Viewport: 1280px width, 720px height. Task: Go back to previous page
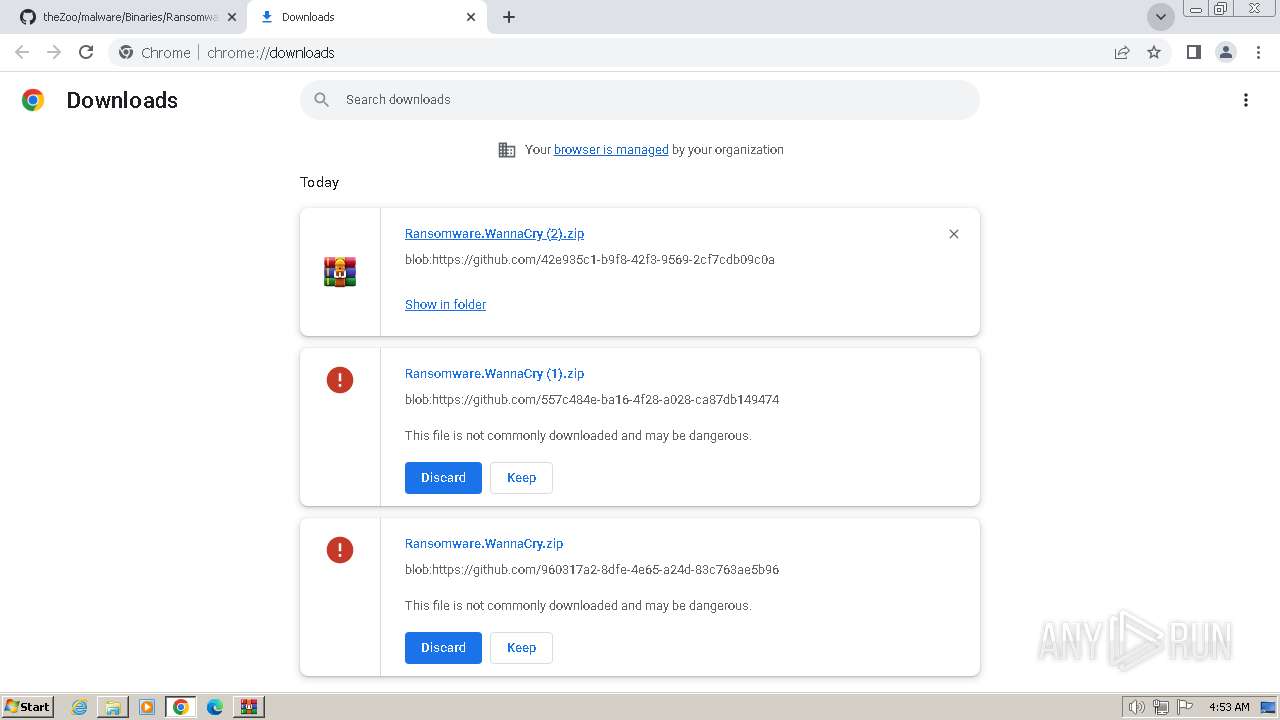click(x=22, y=52)
